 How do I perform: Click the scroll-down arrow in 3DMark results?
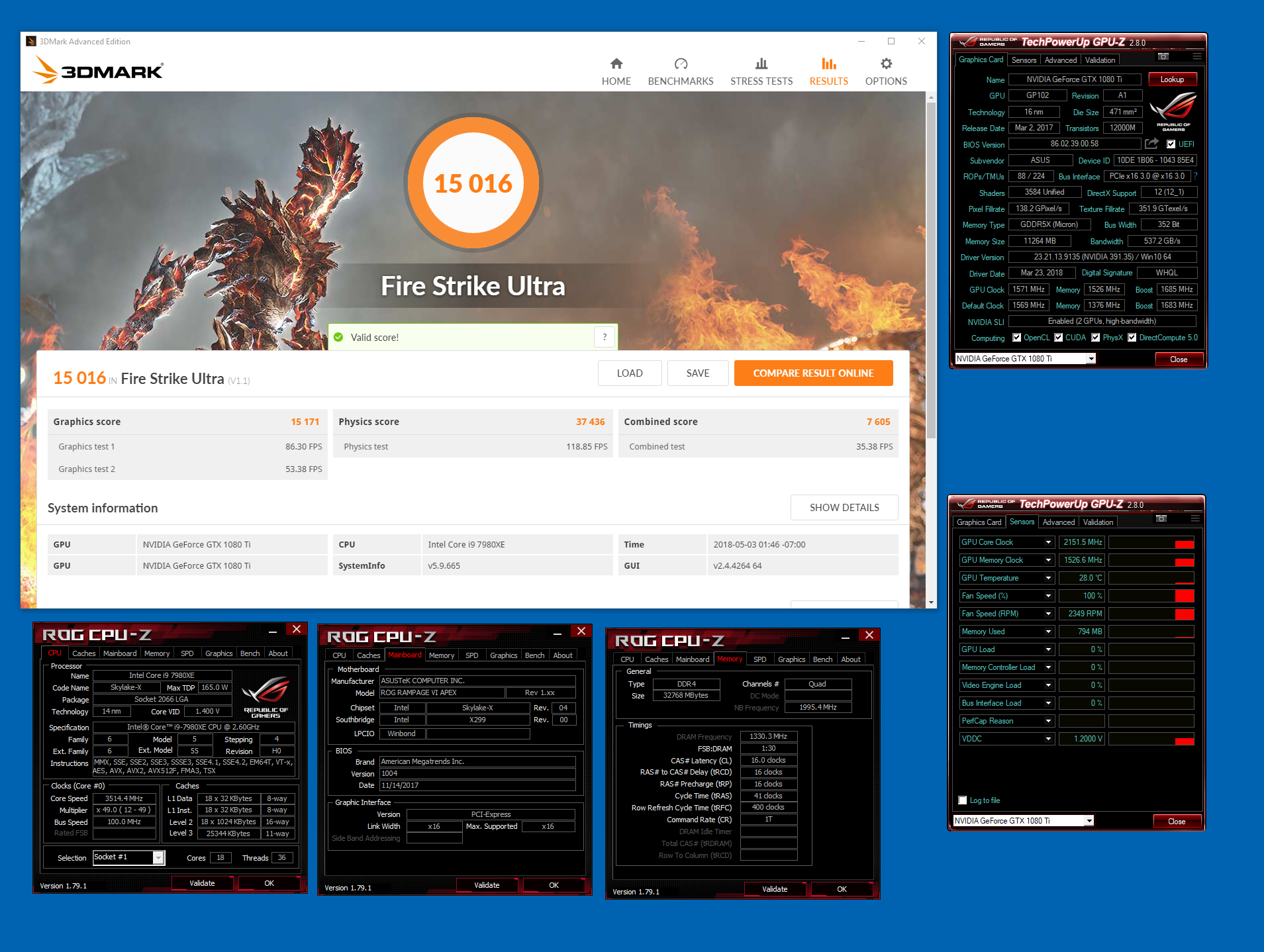931,602
